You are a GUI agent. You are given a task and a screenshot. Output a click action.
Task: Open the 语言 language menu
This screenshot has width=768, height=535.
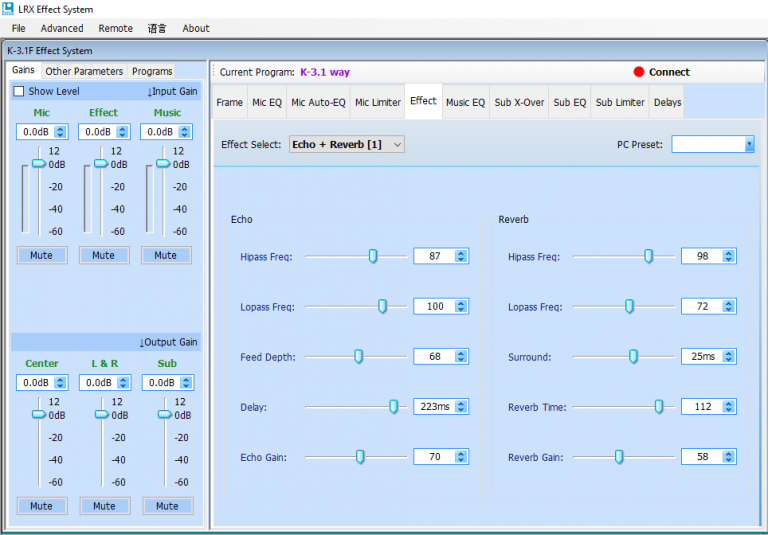tap(157, 28)
